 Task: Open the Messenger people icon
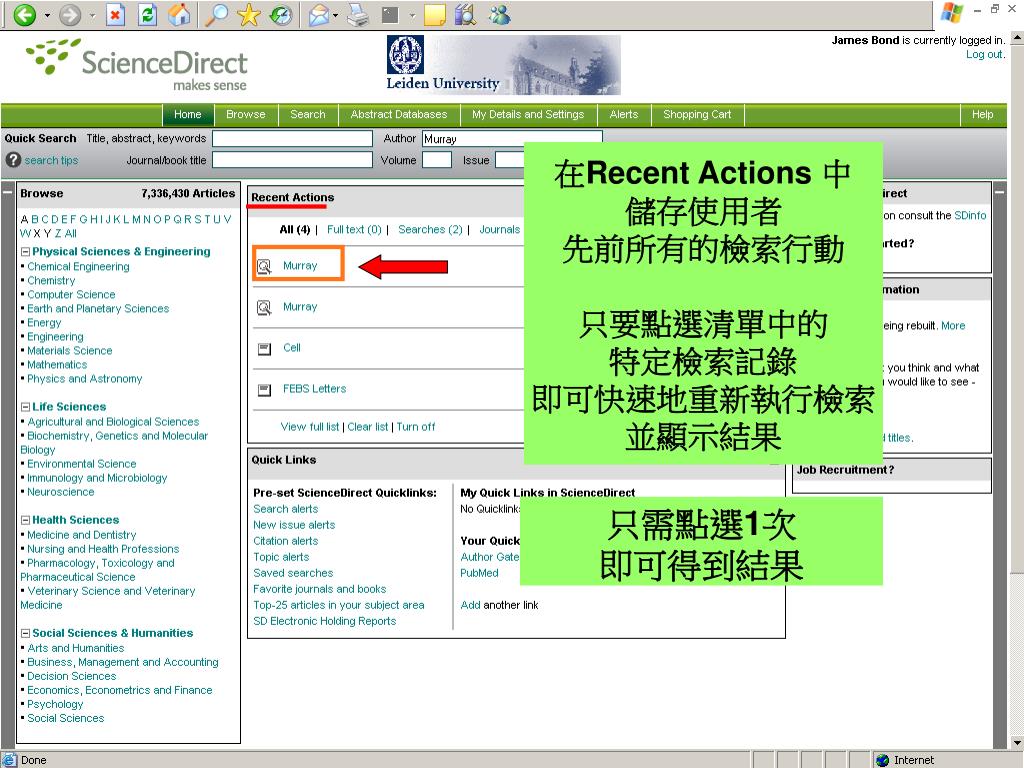(x=500, y=14)
